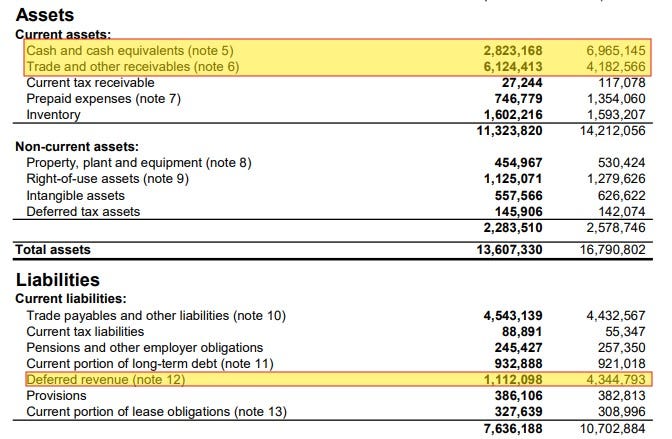Click non-current prior total 2,578,746
The height and width of the screenshot is (439, 672).
point(616,228)
